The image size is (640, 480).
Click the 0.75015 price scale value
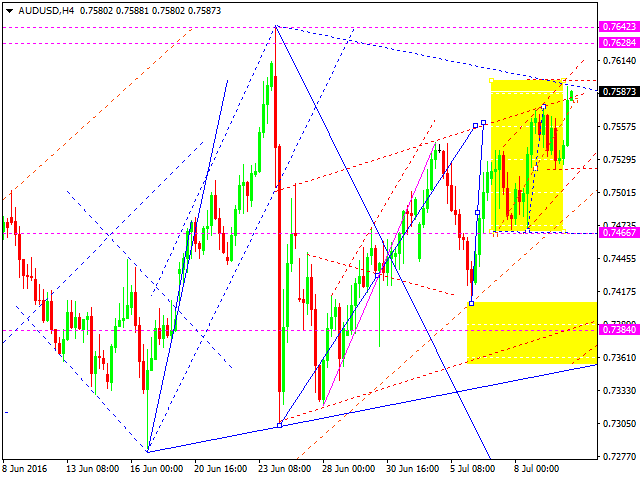(x=619, y=192)
